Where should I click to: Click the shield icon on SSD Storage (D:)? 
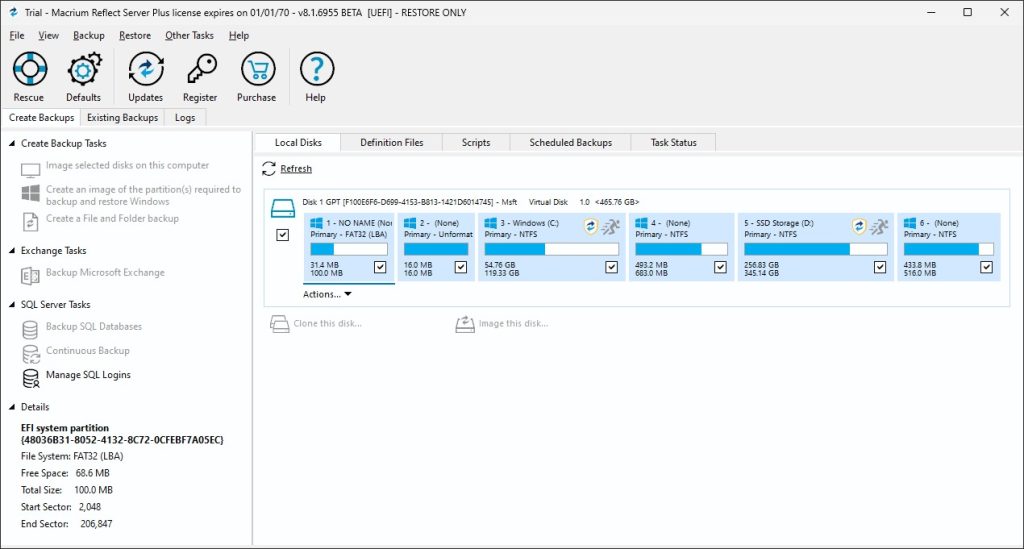click(859, 227)
